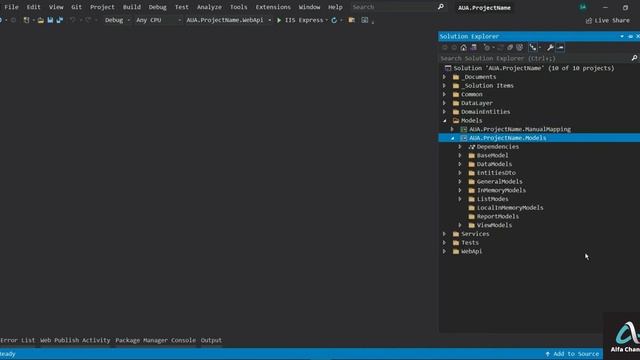This screenshot has width=640, height=360.
Task: Click the IIS Express run button
Action: coord(300,20)
